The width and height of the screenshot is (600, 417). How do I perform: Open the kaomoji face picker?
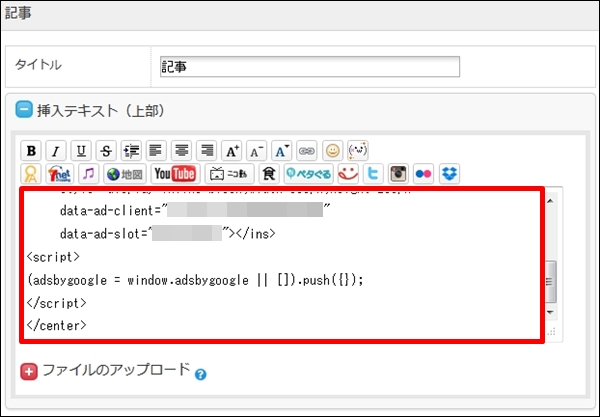[x=357, y=151]
